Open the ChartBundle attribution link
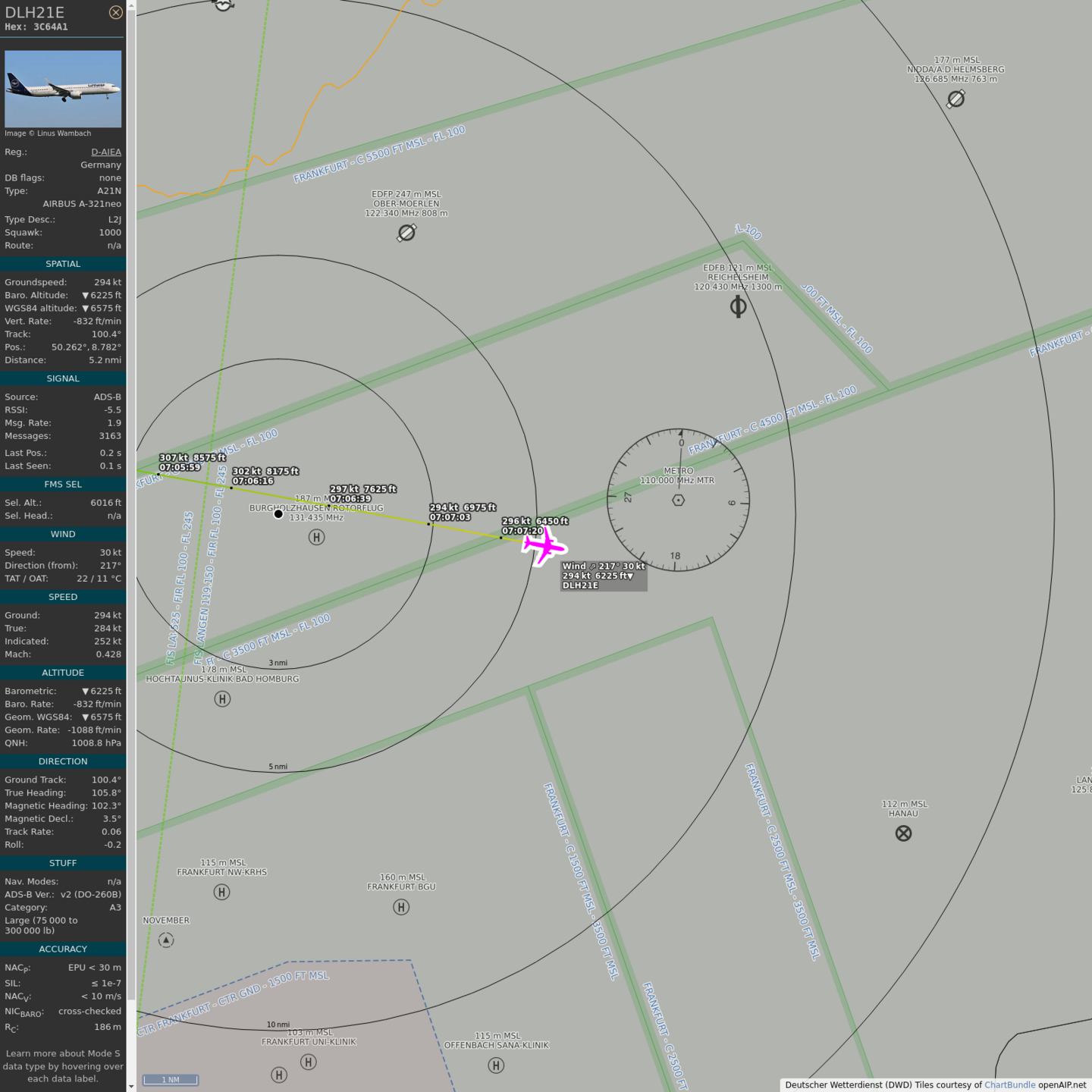Screen dimensions: 1092x1092 click(1009, 1084)
